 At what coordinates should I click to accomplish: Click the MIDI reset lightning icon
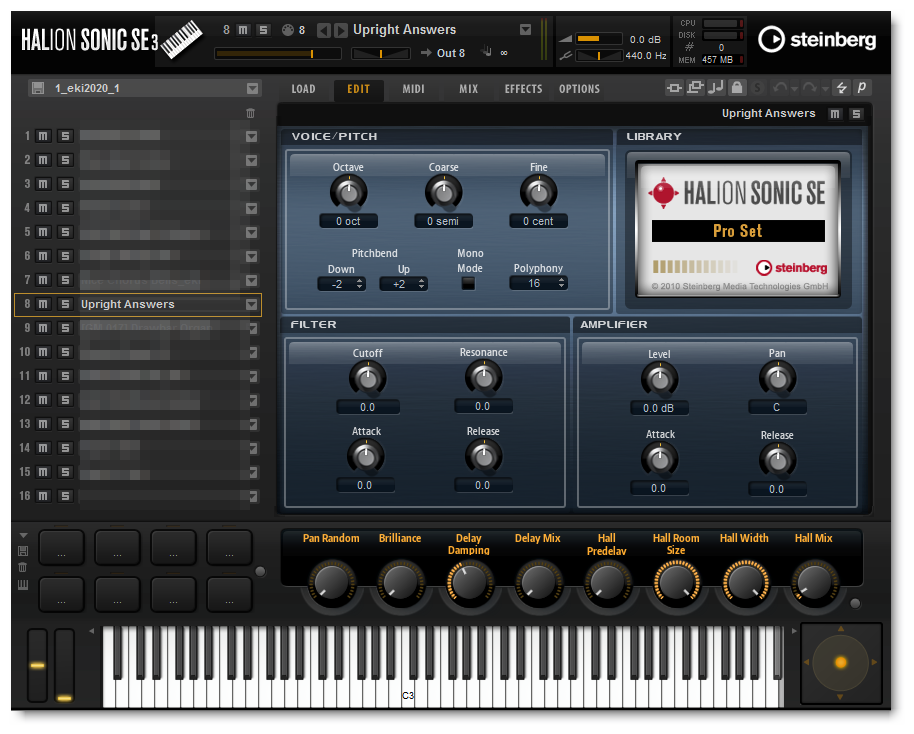point(841,88)
